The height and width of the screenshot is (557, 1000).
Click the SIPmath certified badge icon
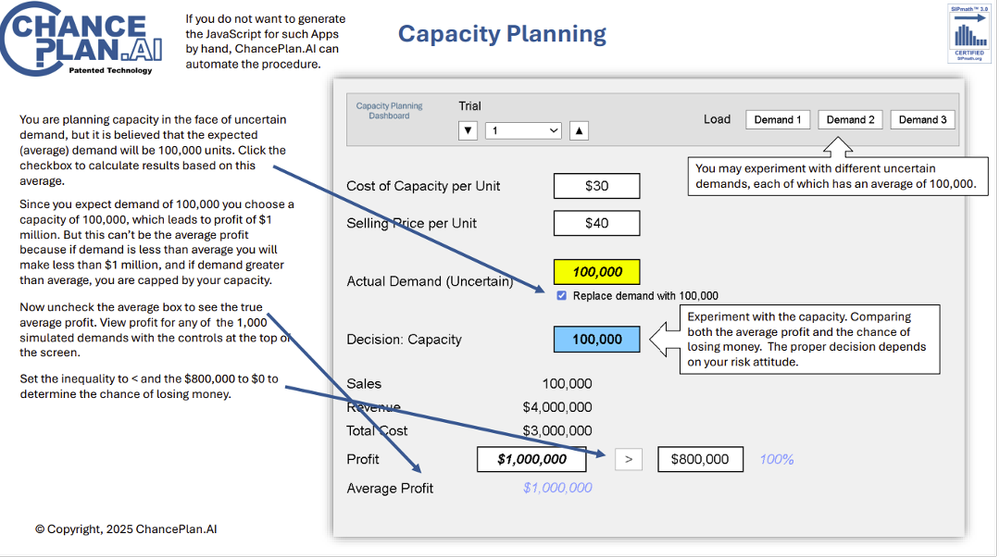coord(969,34)
